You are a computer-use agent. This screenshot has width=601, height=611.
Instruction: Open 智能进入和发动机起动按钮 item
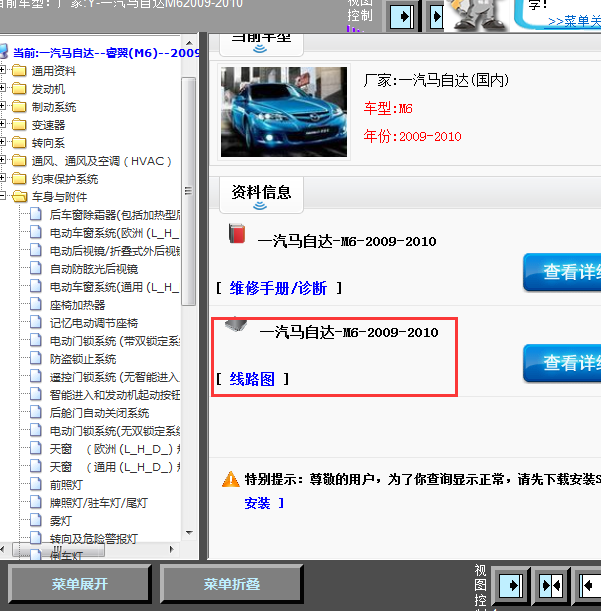click(115, 395)
